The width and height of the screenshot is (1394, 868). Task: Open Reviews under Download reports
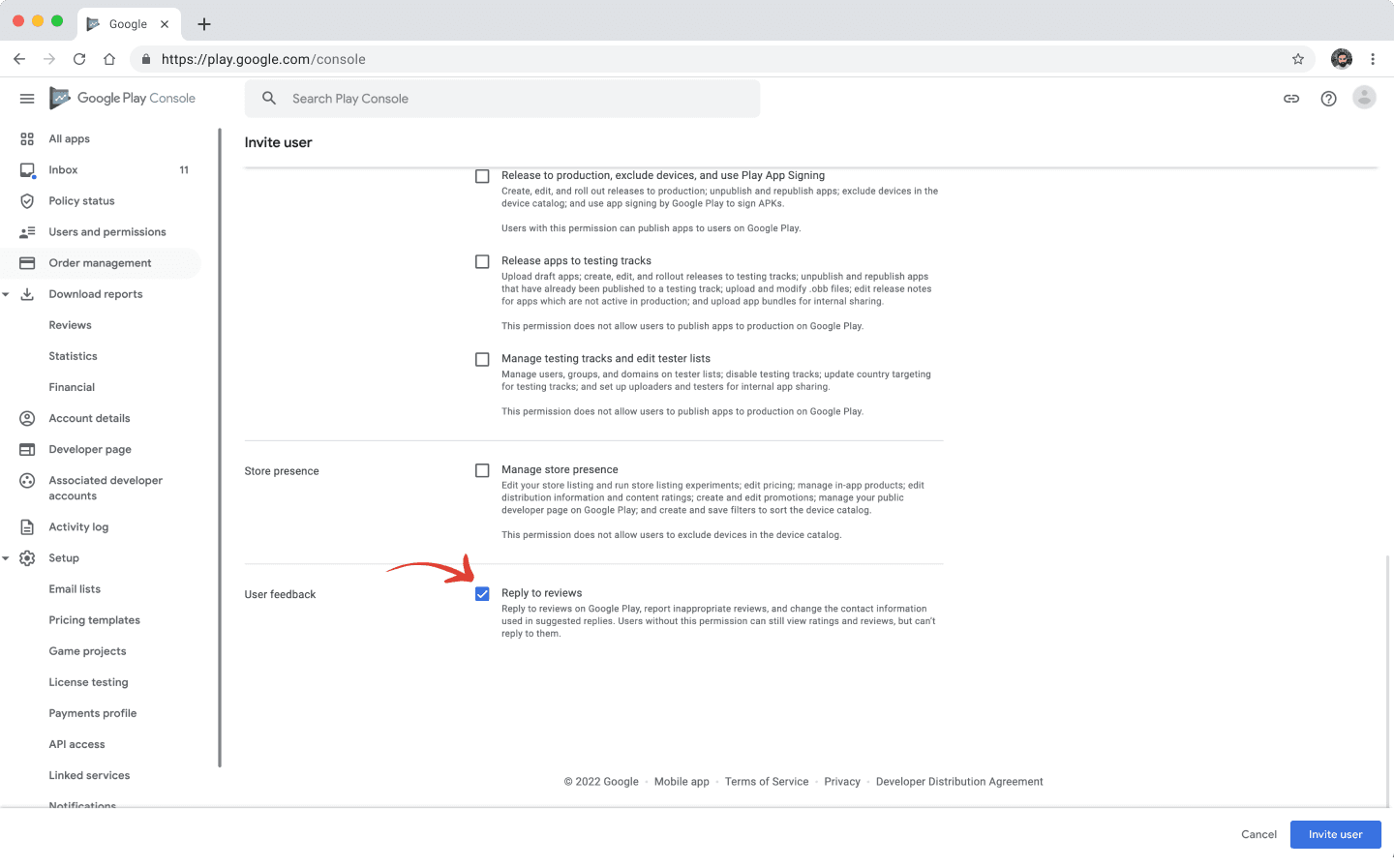click(x=71, y=325)
